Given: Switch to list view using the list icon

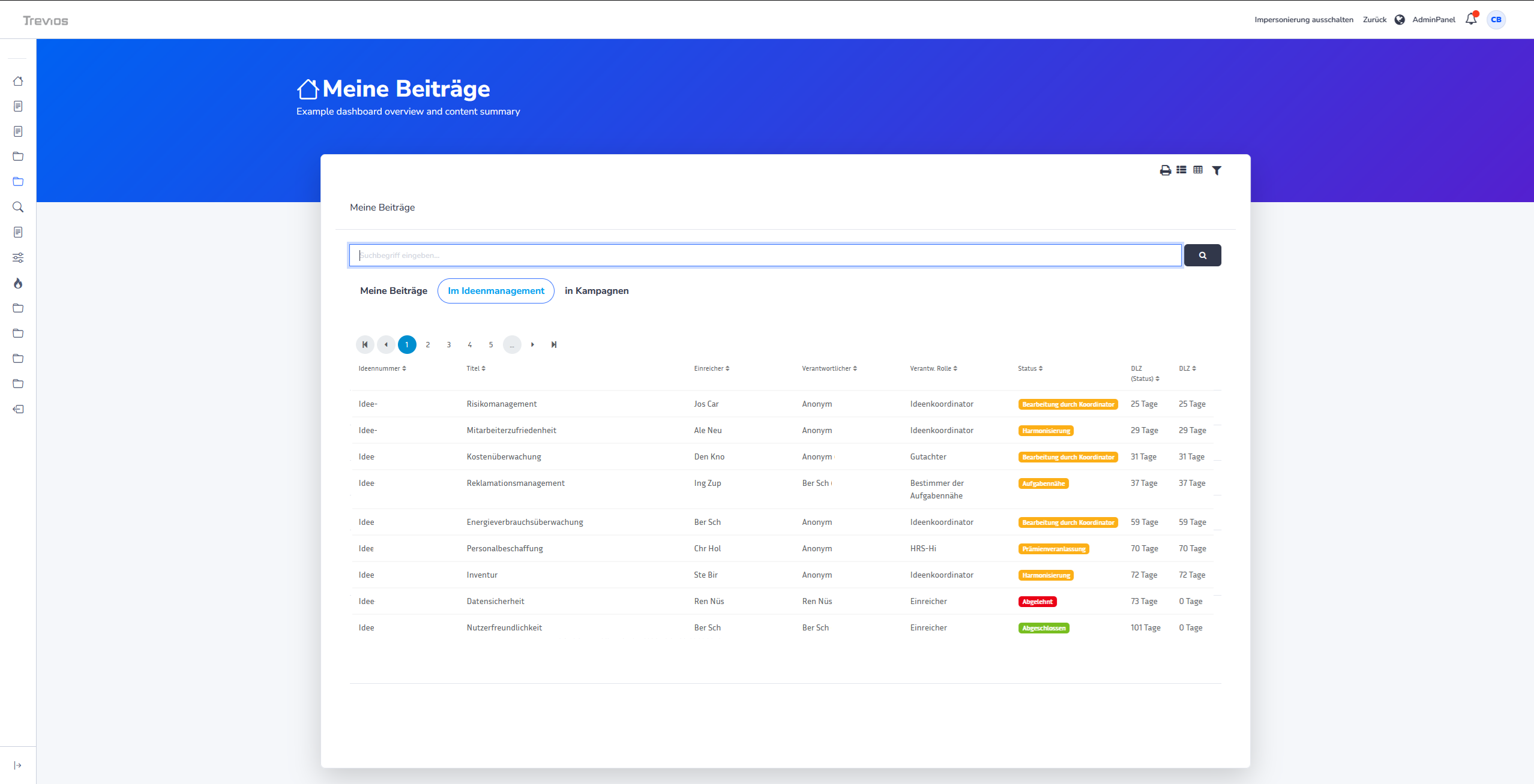Looking at the screenshot, I should pyautogui.click(x=1181, y=170).
